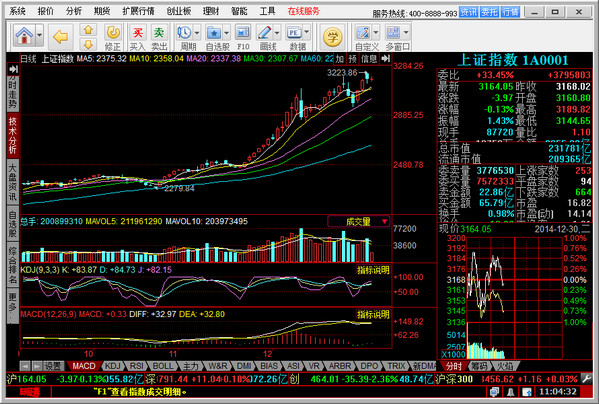The width and height of the screenshot is (599, 404).
Task: Click the F10 company info icon
Action: (x=243, y=37)
